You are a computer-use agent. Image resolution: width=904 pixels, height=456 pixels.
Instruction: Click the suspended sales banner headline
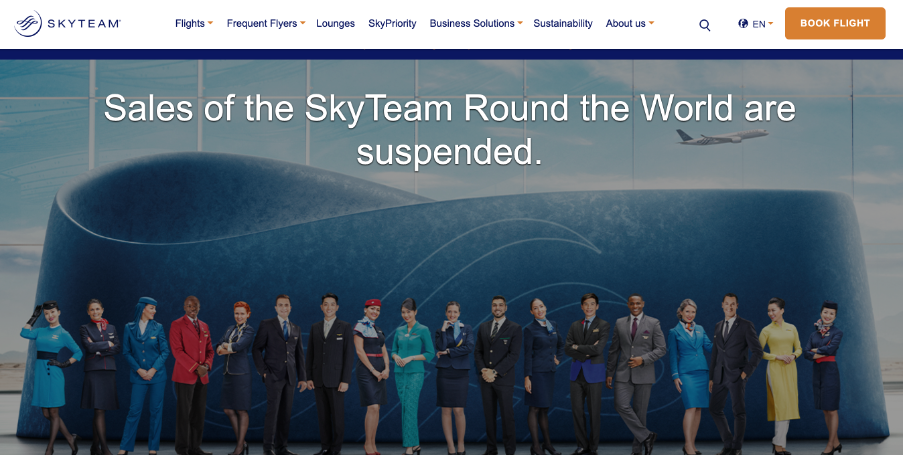(x=450, y=130)
